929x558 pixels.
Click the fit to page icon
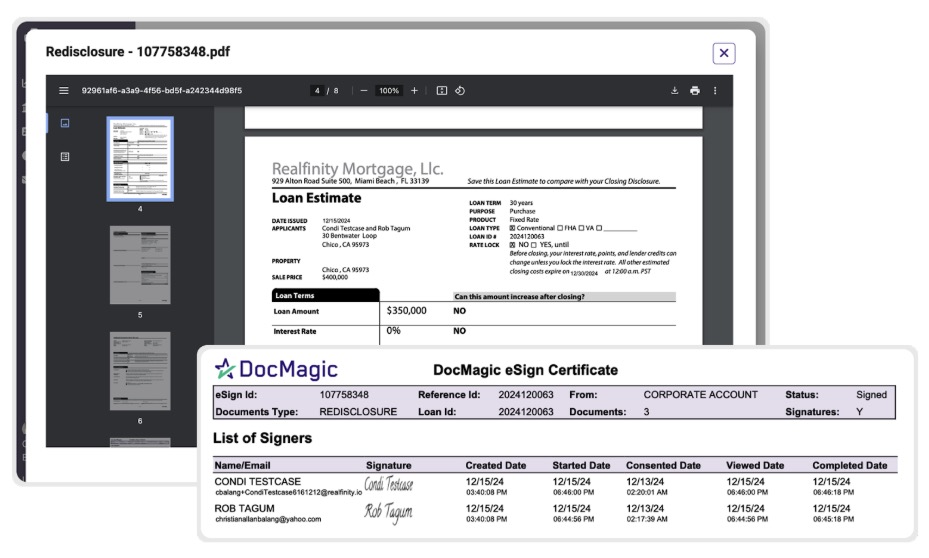441,91
